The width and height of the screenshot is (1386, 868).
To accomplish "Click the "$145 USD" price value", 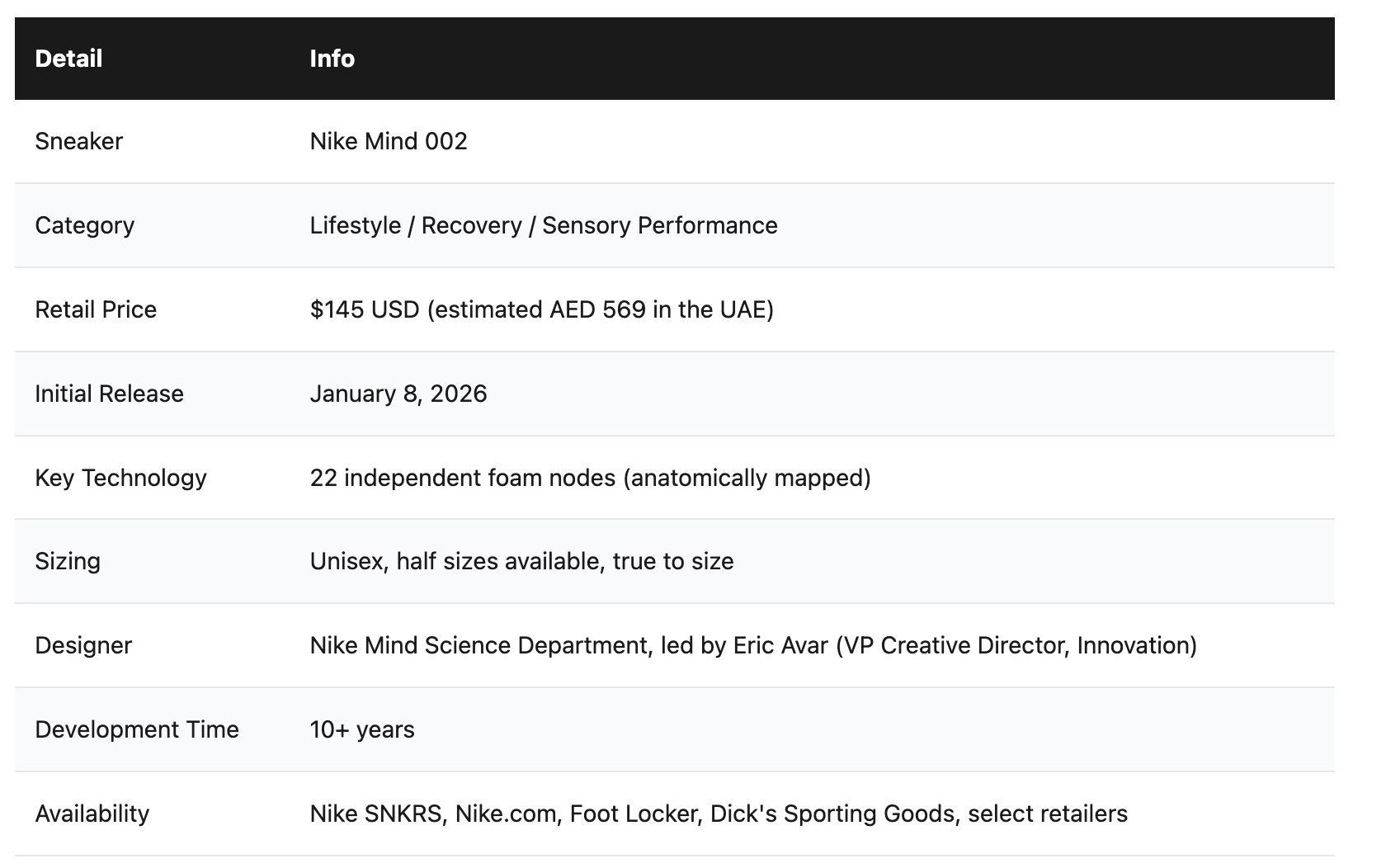I will pos(365,309).
